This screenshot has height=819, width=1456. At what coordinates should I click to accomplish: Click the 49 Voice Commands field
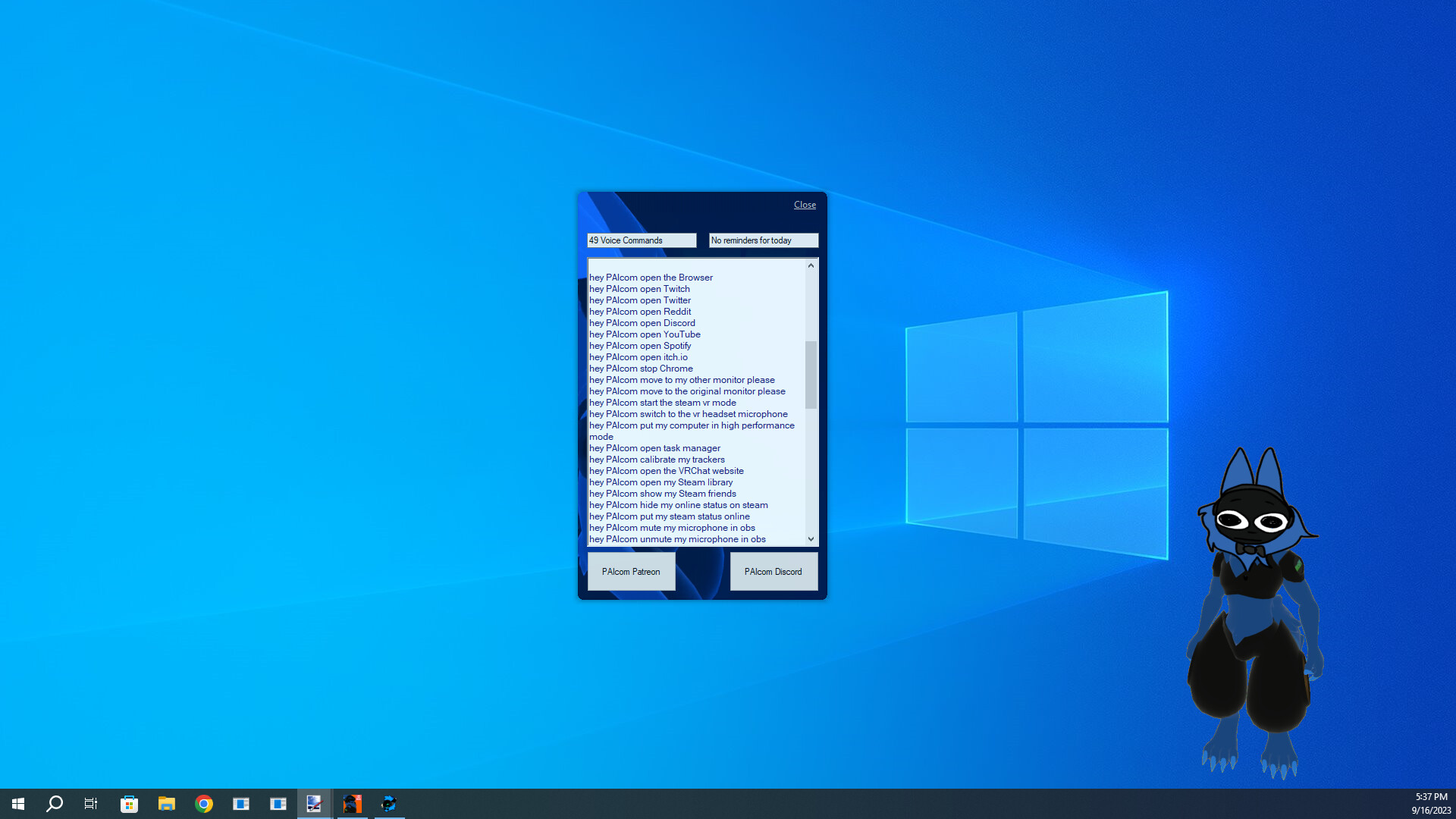point(641,240)
